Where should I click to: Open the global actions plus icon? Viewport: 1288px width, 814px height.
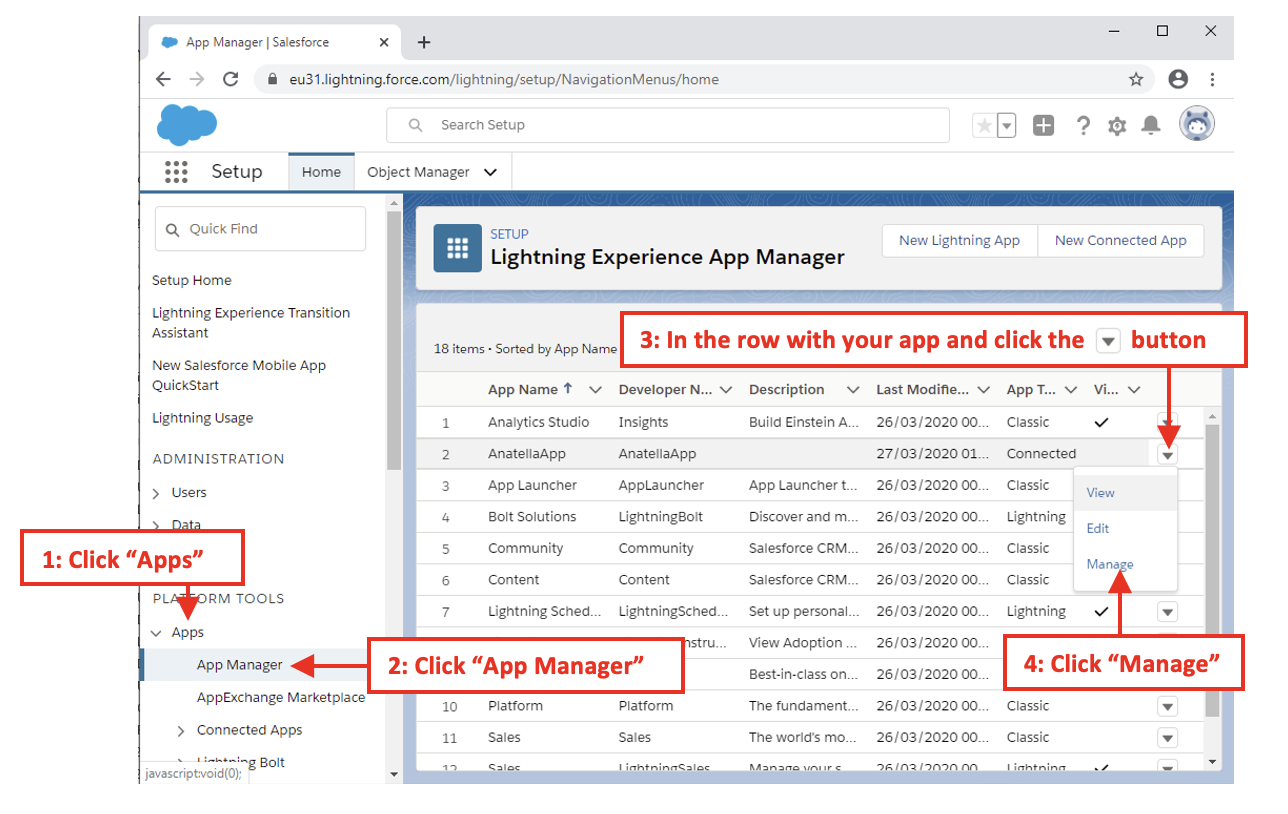tap(1043, 125)
